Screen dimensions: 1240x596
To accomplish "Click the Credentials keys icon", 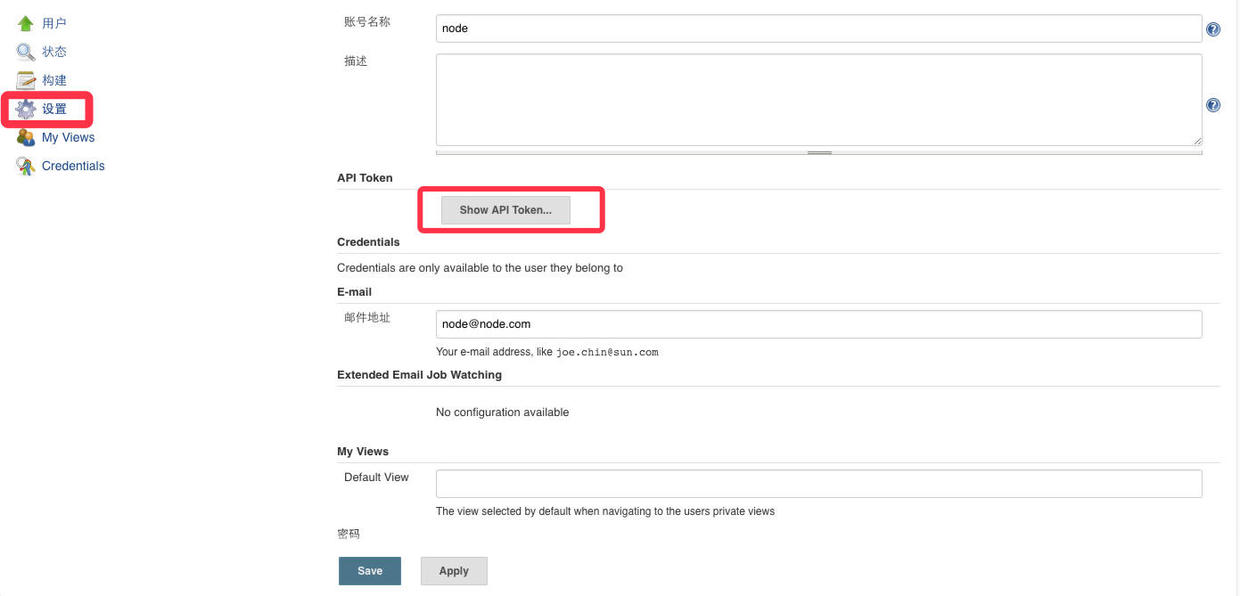I will click(26, 166).
